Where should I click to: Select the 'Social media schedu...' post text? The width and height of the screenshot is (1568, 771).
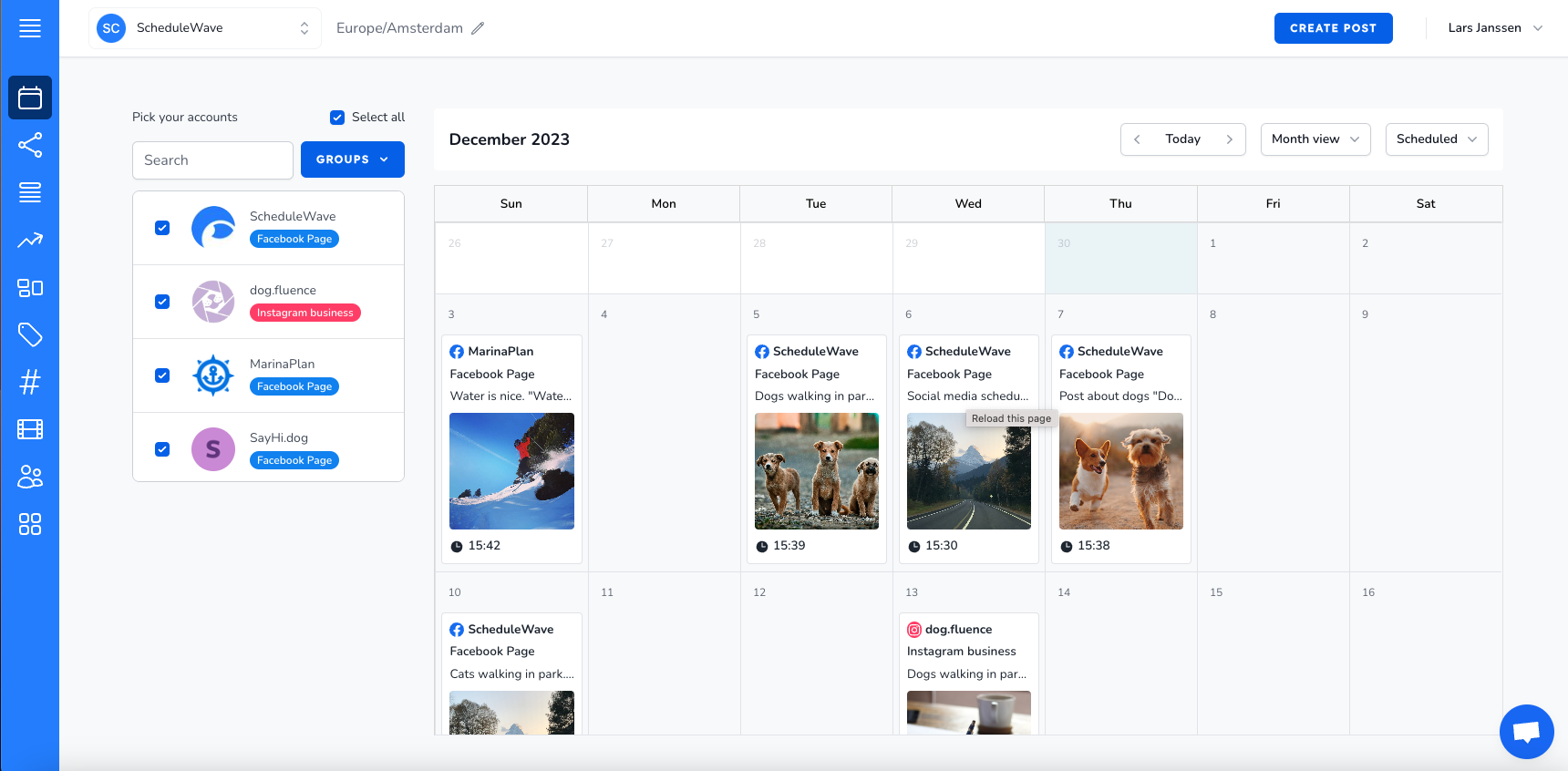coord(967,396)
